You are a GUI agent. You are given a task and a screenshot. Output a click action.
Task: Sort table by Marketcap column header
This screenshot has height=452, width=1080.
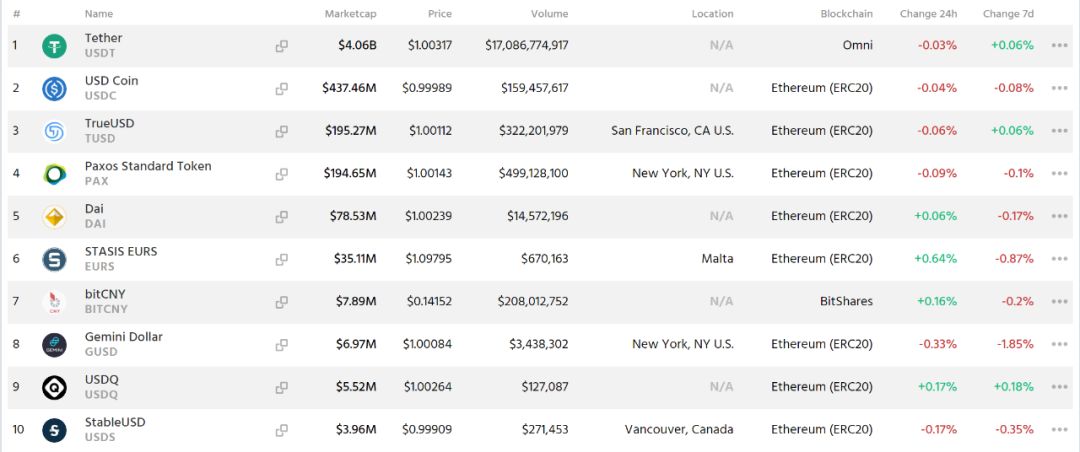351,14
